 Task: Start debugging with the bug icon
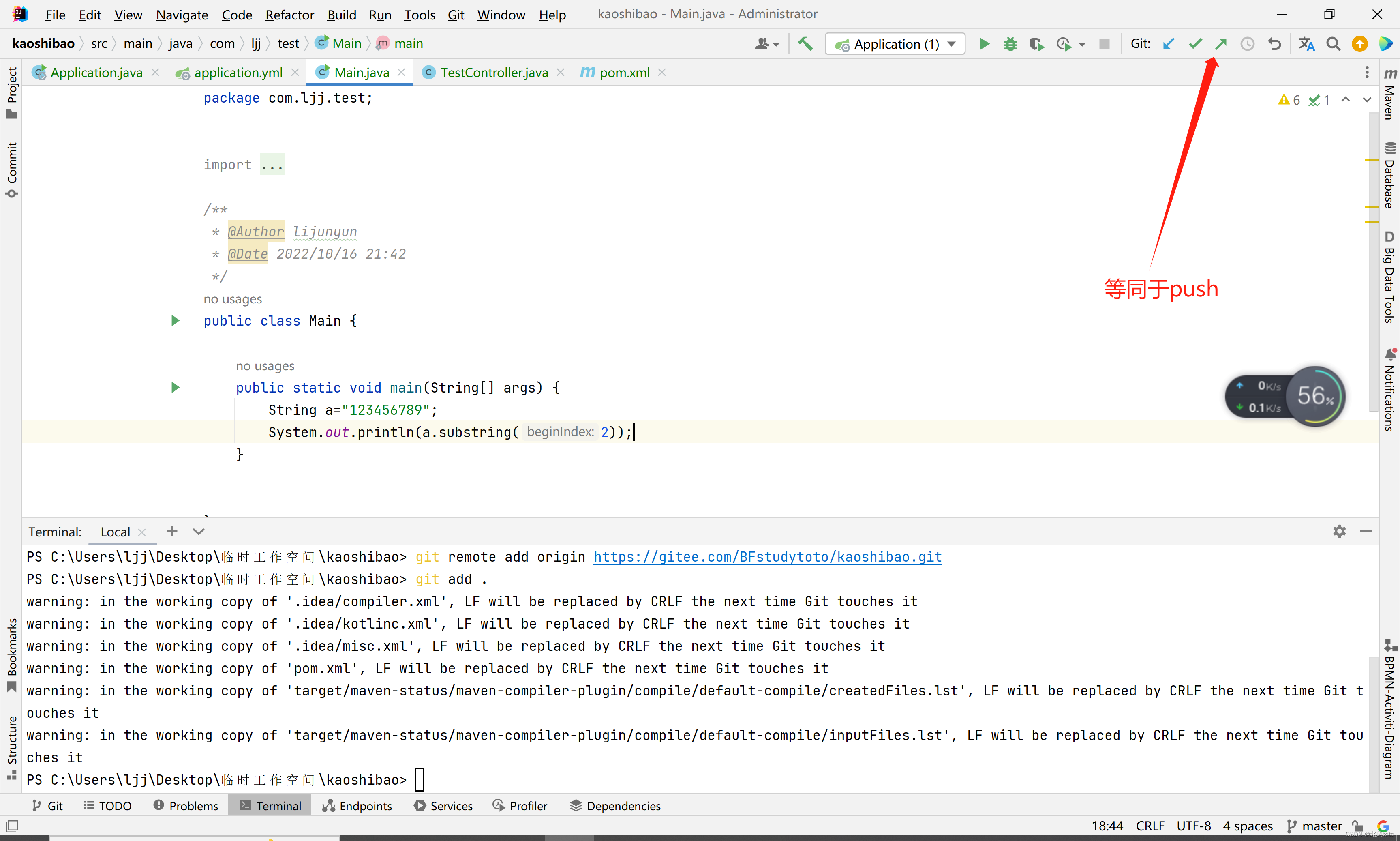1010,44
